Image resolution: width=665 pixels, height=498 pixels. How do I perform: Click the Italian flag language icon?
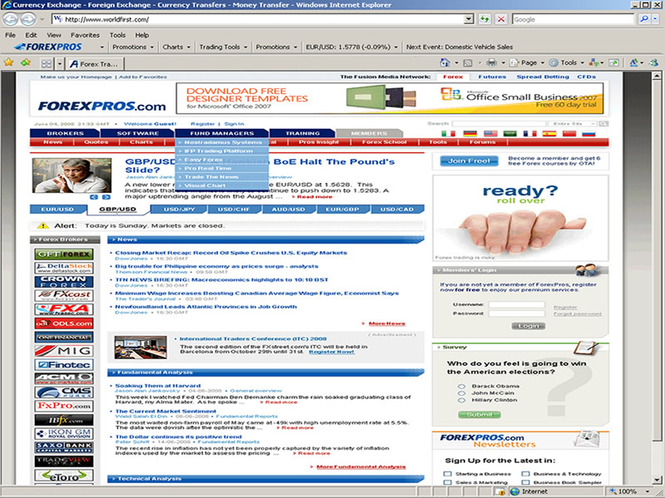coord(448,134)
